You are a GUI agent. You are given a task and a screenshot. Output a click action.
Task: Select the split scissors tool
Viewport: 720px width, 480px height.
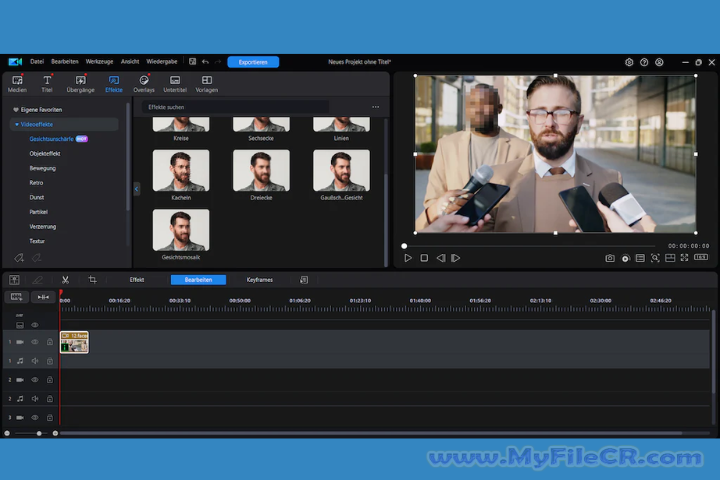click(65, 280)
